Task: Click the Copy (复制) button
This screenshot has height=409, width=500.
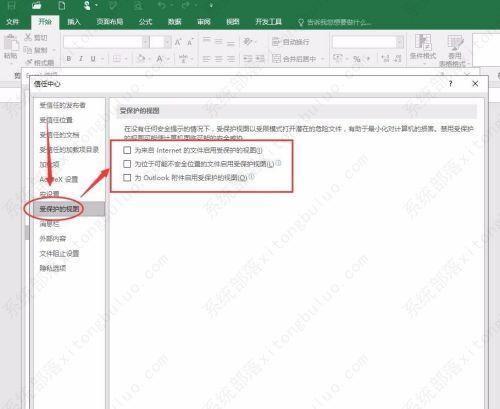Action: tap(36, 50)
